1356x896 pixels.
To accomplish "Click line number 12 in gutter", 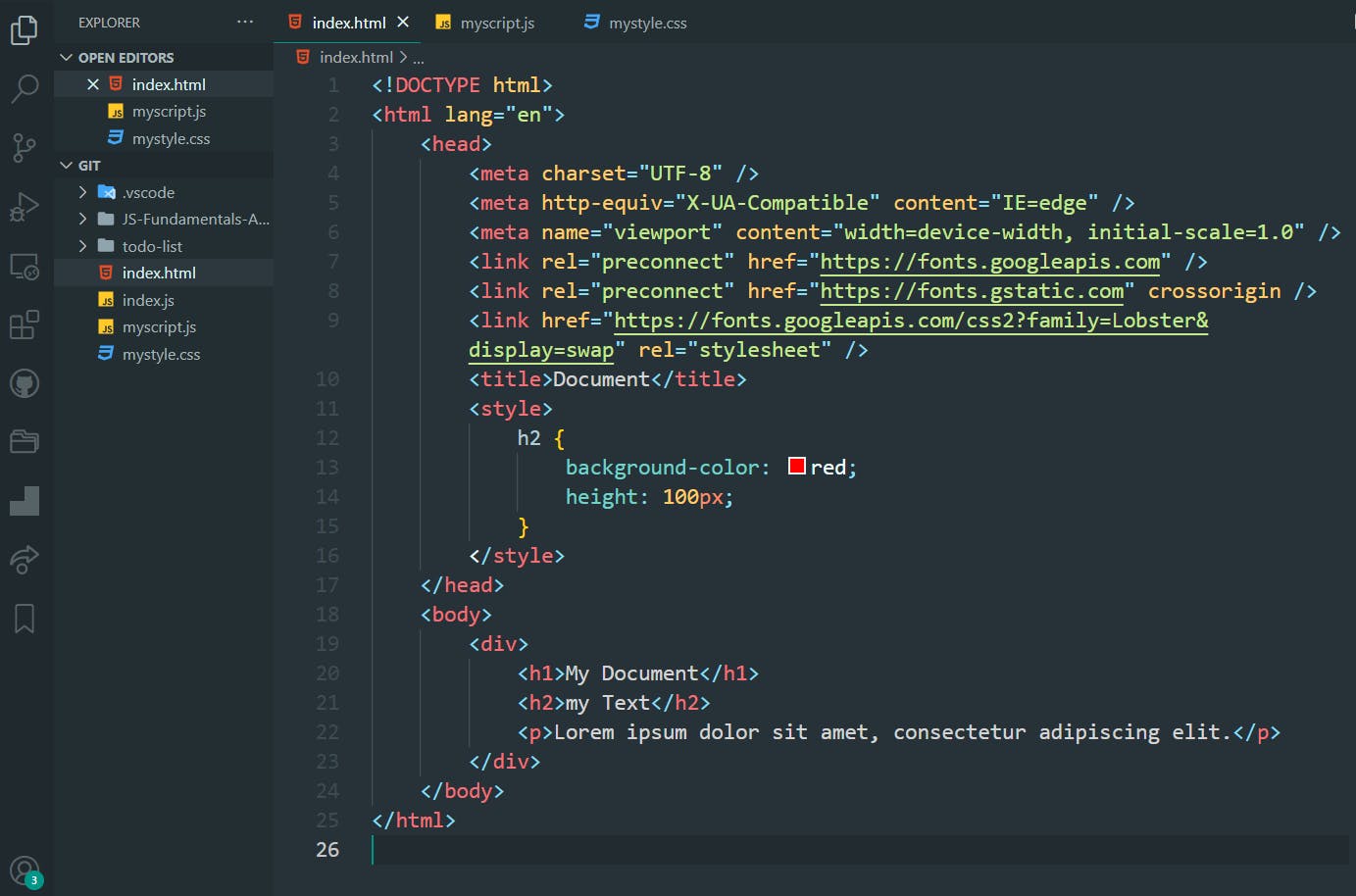I will (327, 438).
